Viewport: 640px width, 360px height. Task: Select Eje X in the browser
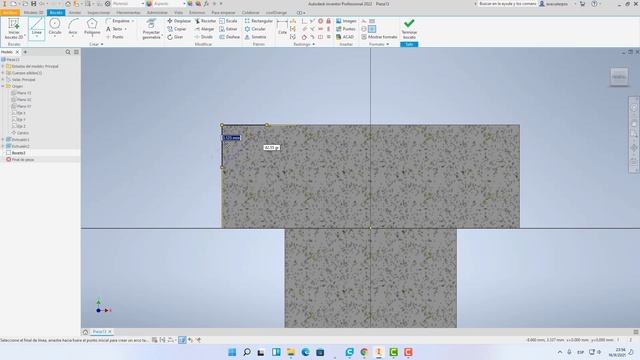[19, 113]
